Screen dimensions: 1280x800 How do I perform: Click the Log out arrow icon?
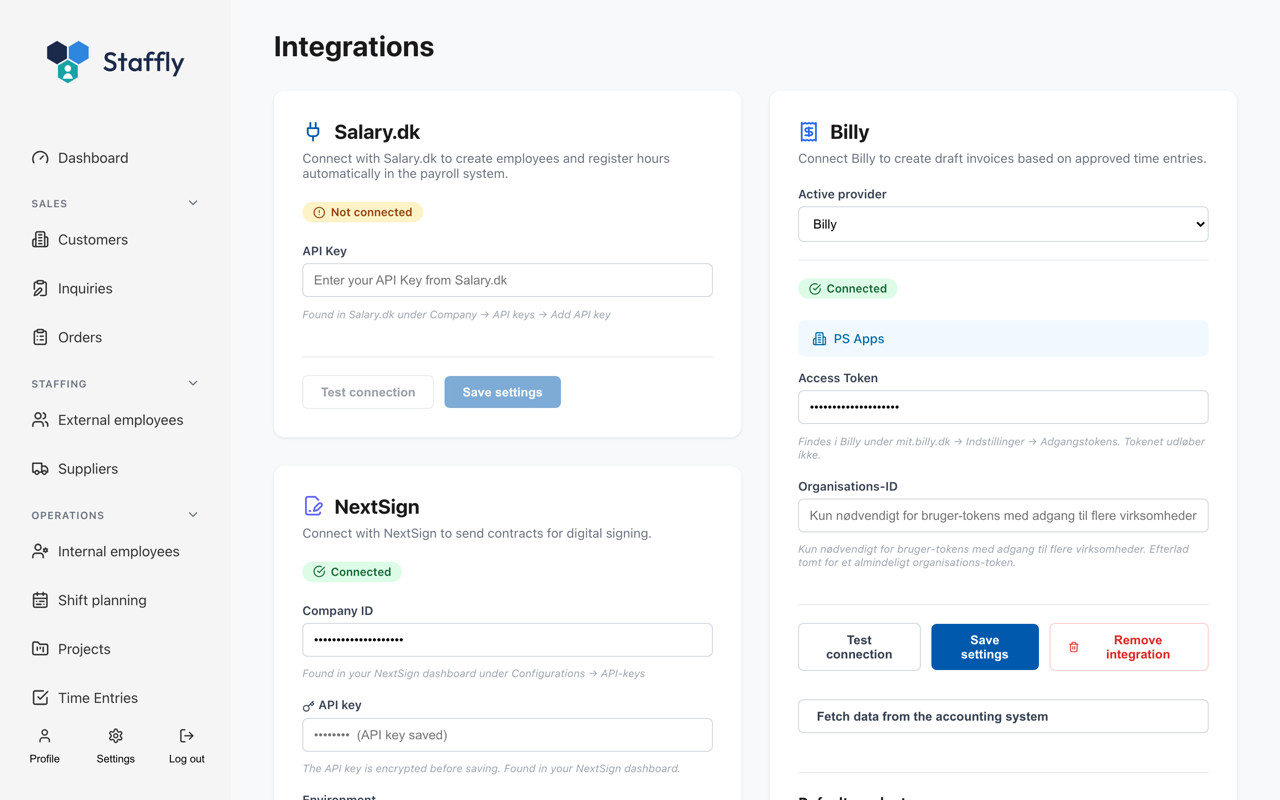point(187,736)
